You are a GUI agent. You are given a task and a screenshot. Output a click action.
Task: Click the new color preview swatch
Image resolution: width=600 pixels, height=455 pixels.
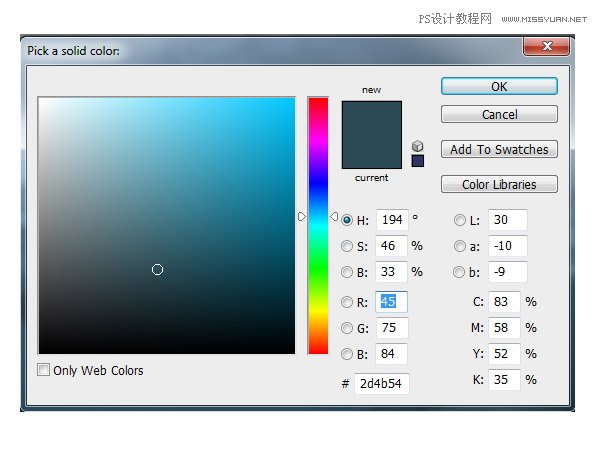coord(371,117)
